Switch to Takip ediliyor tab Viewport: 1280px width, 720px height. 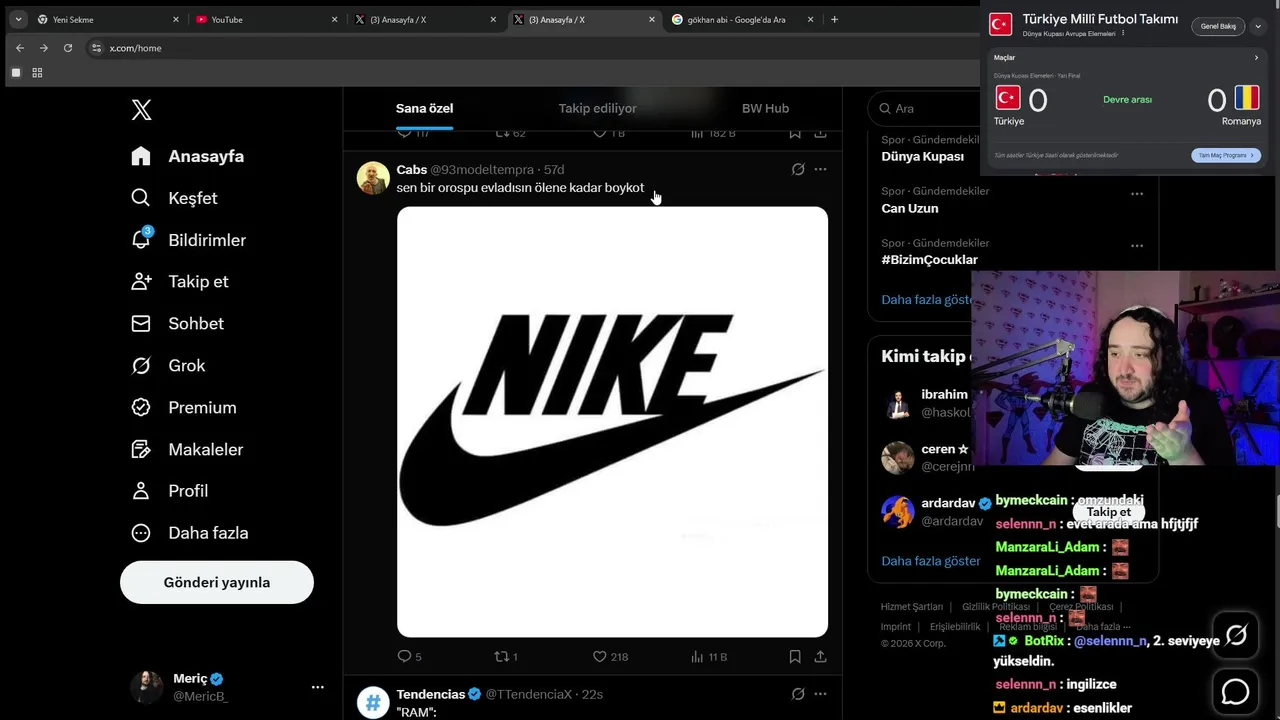(597, 108)
